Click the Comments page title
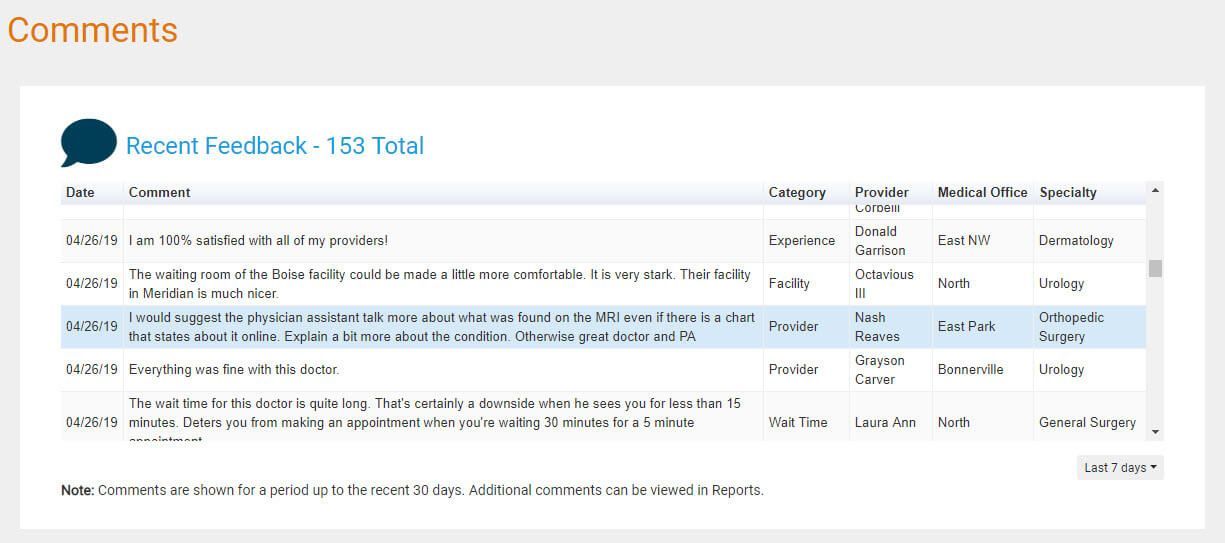 pos(92,30)
